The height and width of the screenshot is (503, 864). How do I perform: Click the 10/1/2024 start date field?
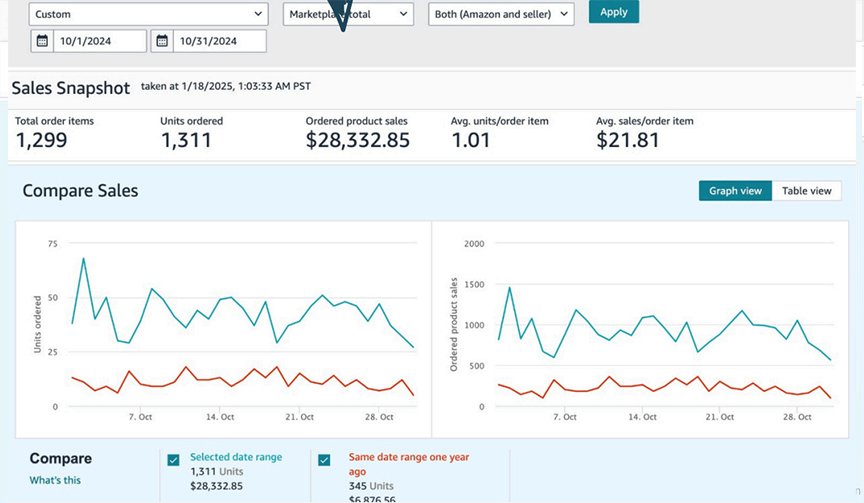click(97, 41)
